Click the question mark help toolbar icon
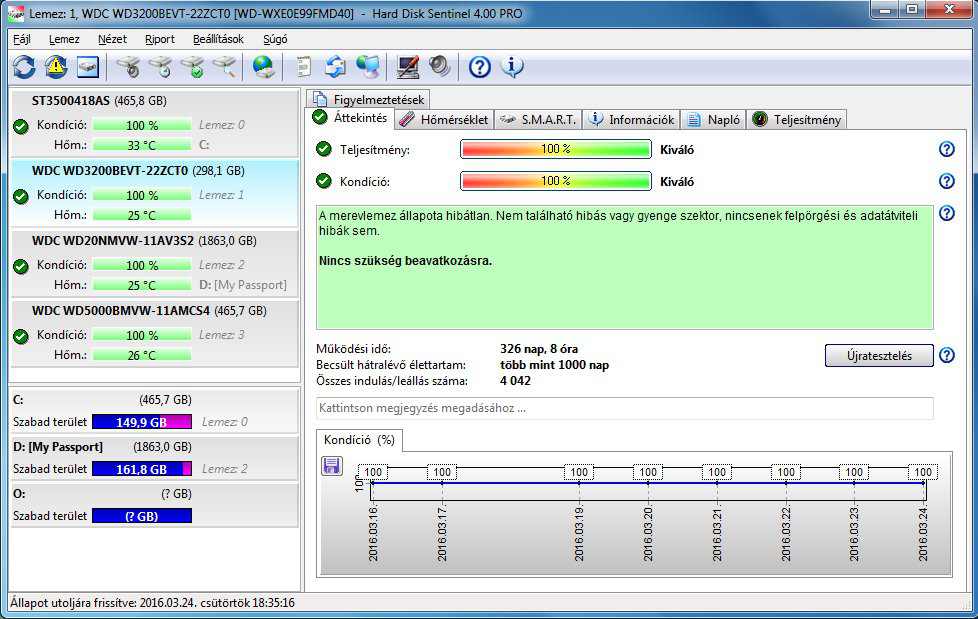978x619 pixels. point(480,66)
